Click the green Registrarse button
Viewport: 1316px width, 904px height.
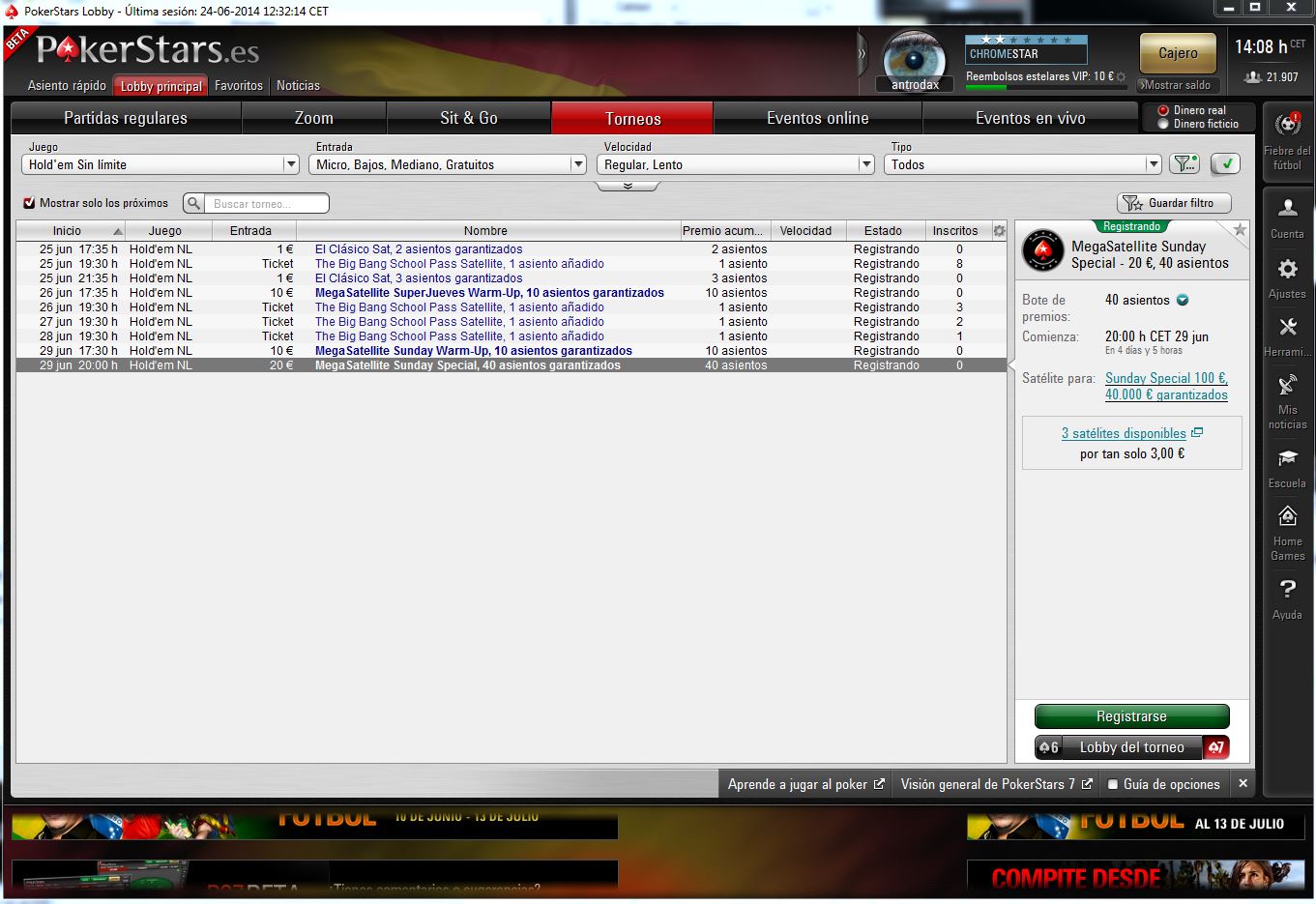1131,716
